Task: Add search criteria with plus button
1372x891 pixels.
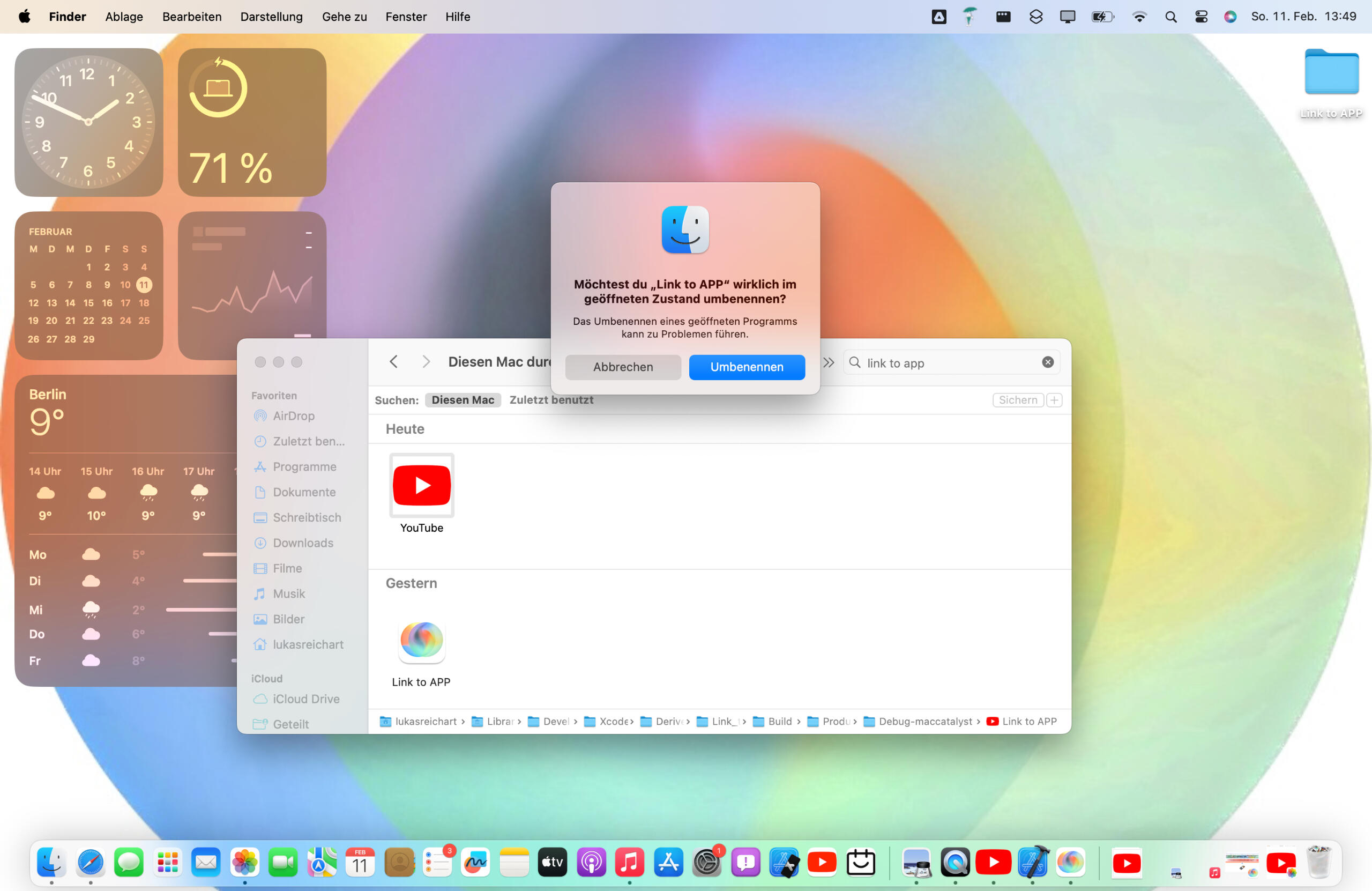Action: click(x=1054, y=399)
